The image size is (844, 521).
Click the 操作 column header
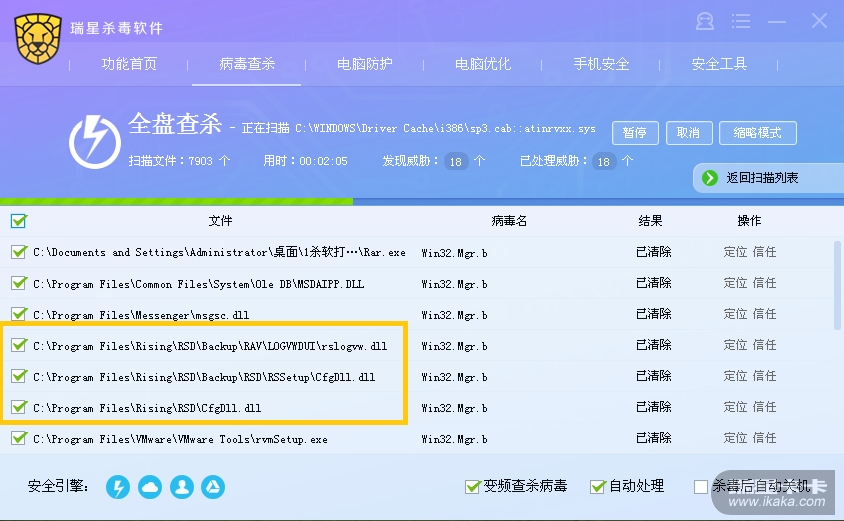749,221
